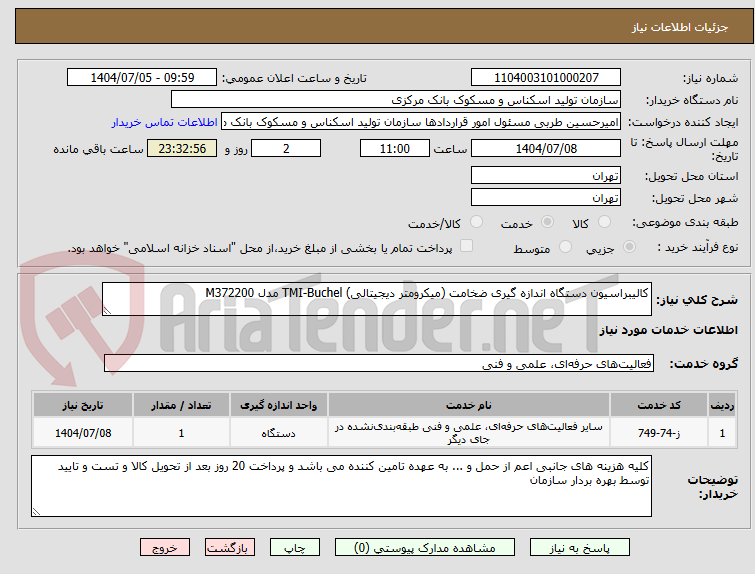
Task: Click service code cell ز-74-749
Action: (x=658, y=433)
